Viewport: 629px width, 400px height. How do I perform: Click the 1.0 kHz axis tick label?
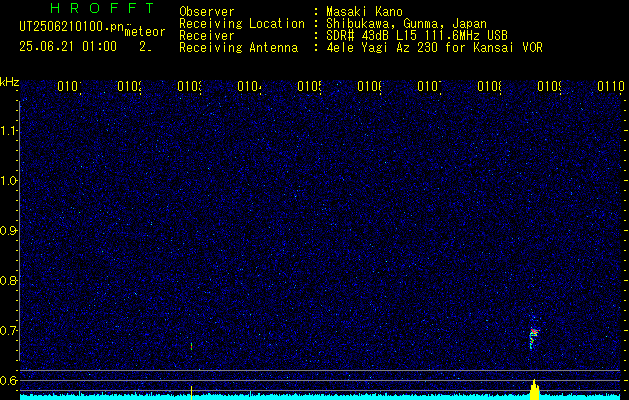click(8, 181)
